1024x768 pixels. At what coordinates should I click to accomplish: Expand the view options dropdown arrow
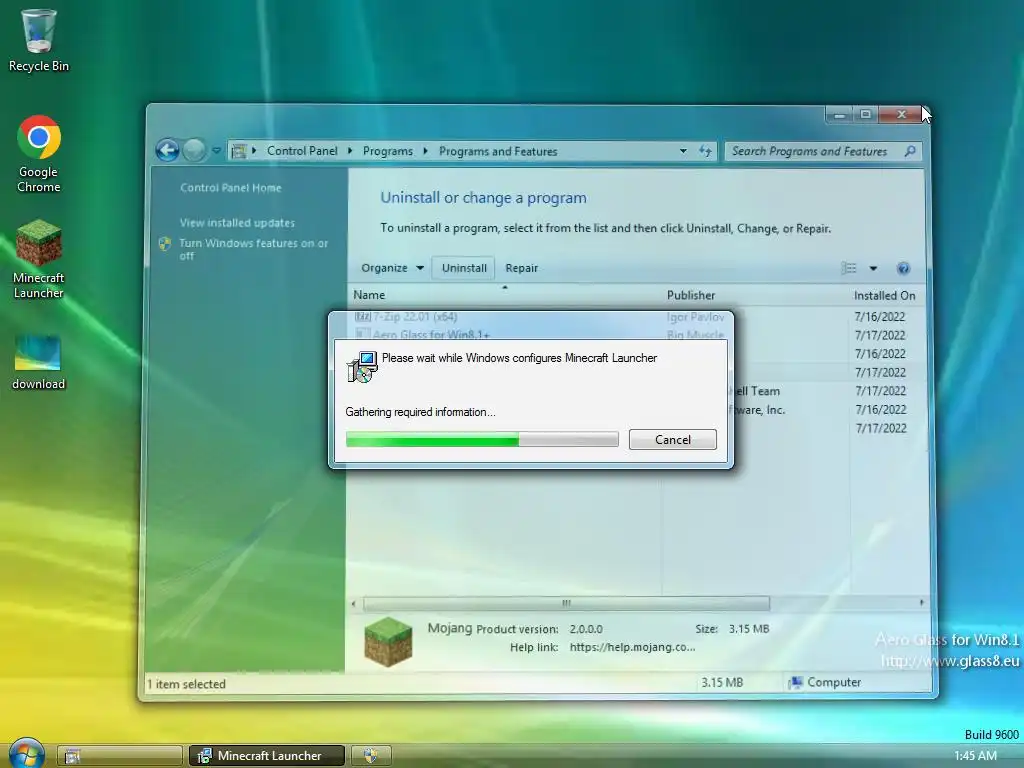[873, 268]
